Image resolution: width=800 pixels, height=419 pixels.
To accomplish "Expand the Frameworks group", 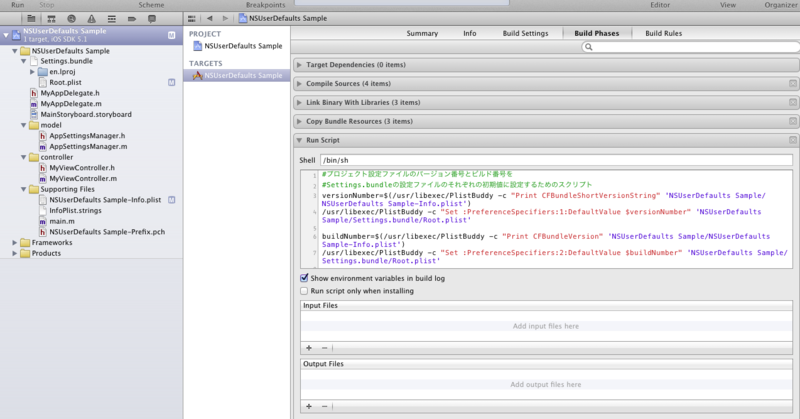I will [x=15, y=243].
